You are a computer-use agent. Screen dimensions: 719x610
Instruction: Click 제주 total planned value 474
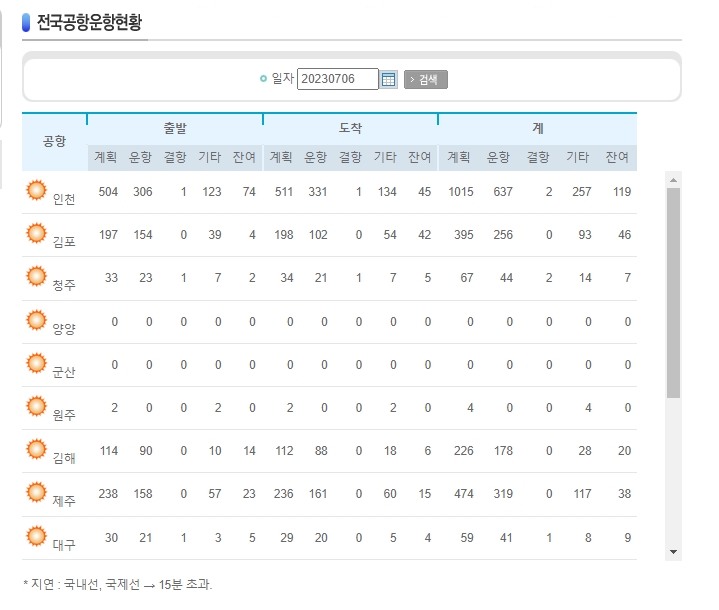point(464,494)
